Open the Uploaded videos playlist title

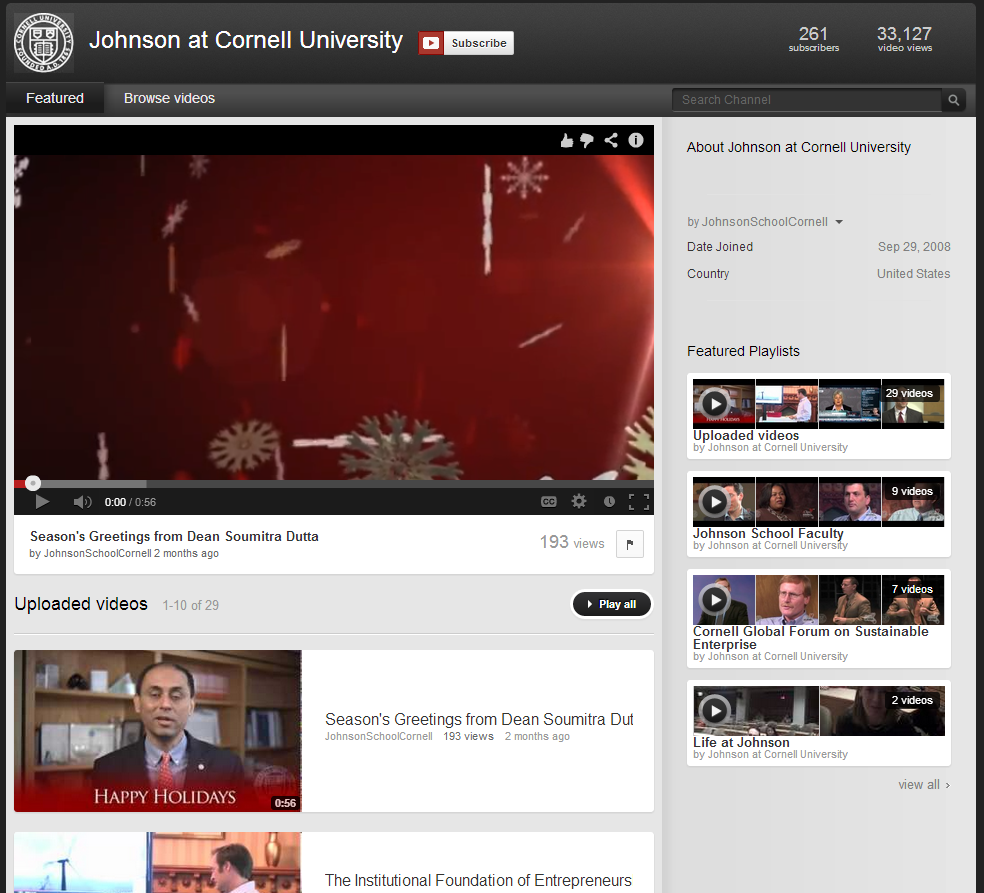coord(746,436)
